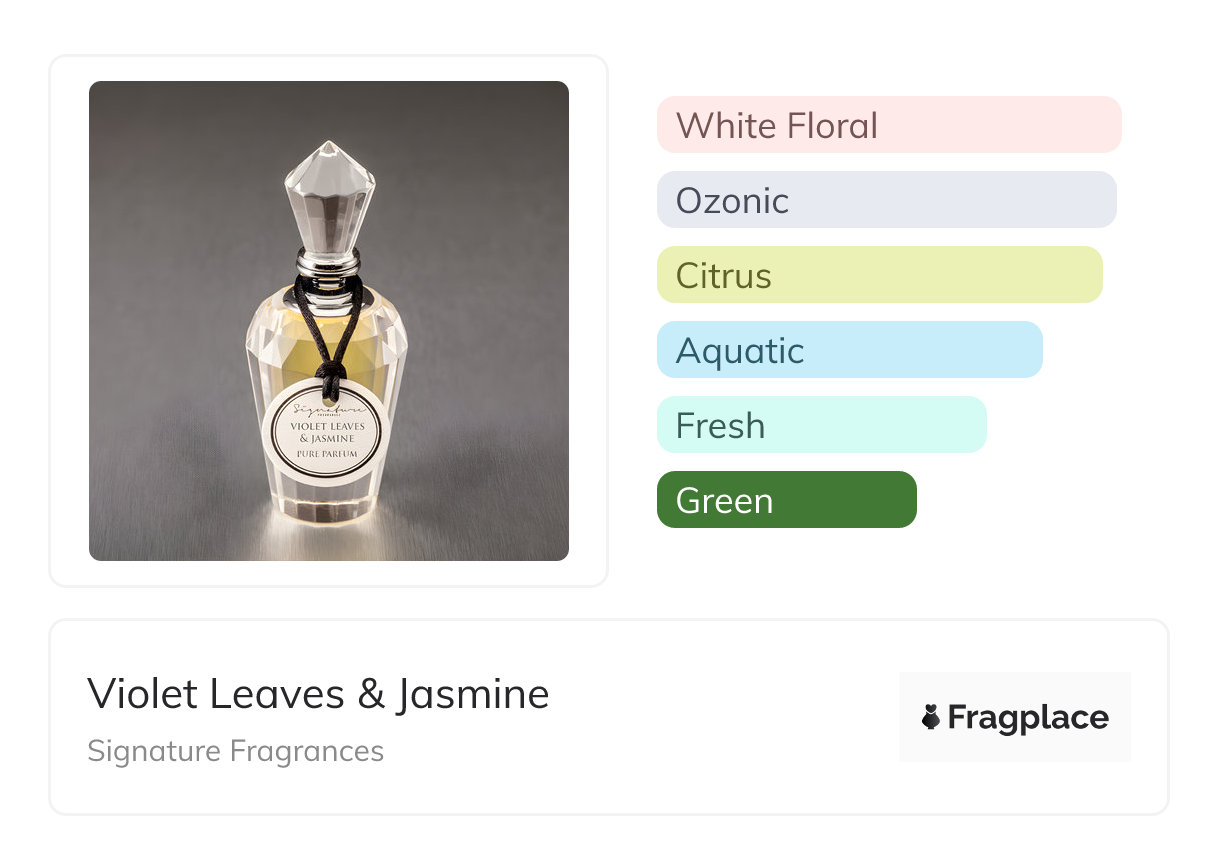Click the dark Green accord bar

(x=786, y=500)
